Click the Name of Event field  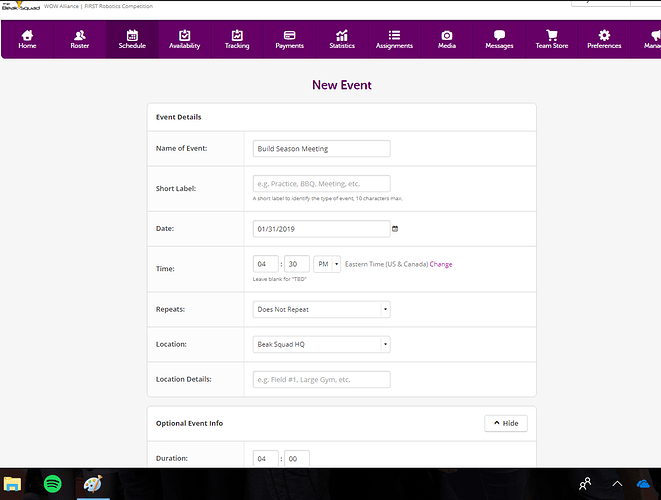coord(321,149)
